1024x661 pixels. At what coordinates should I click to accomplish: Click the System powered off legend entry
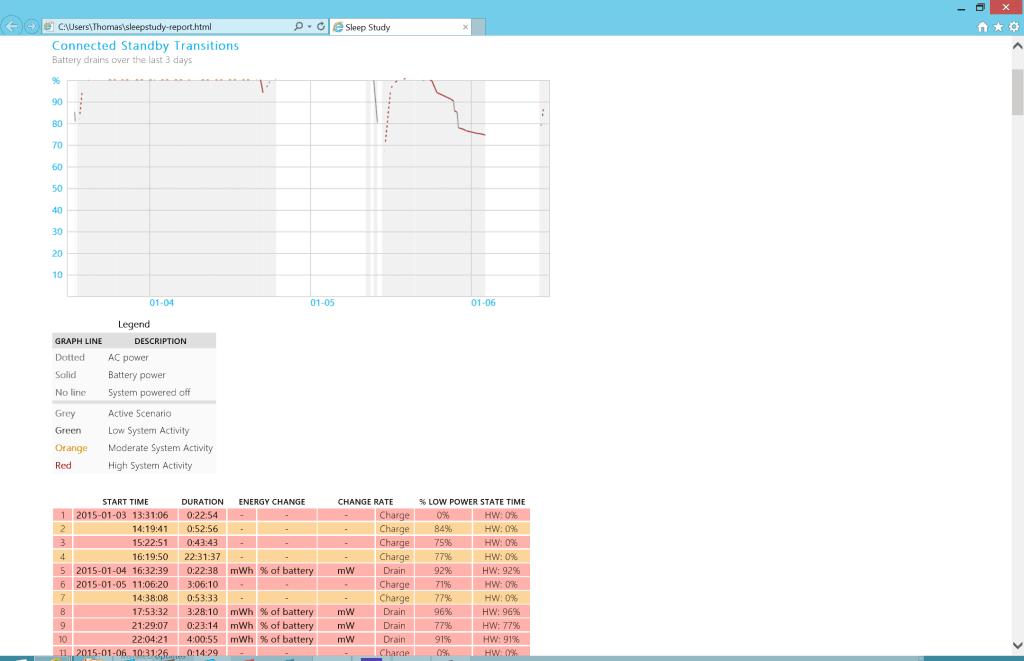click(149, 393)
